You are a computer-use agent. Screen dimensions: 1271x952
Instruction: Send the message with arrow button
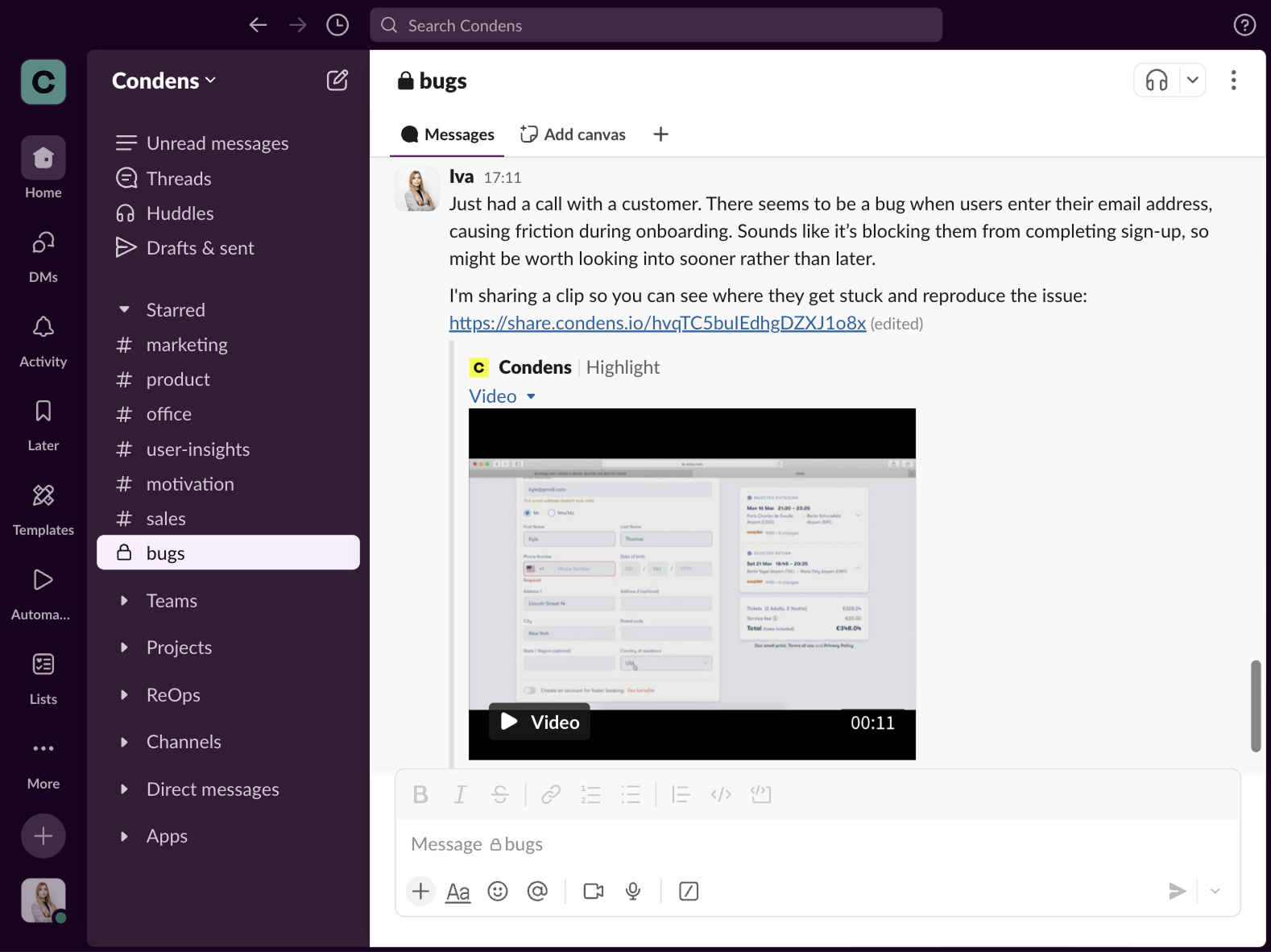tap(1177, 891)
